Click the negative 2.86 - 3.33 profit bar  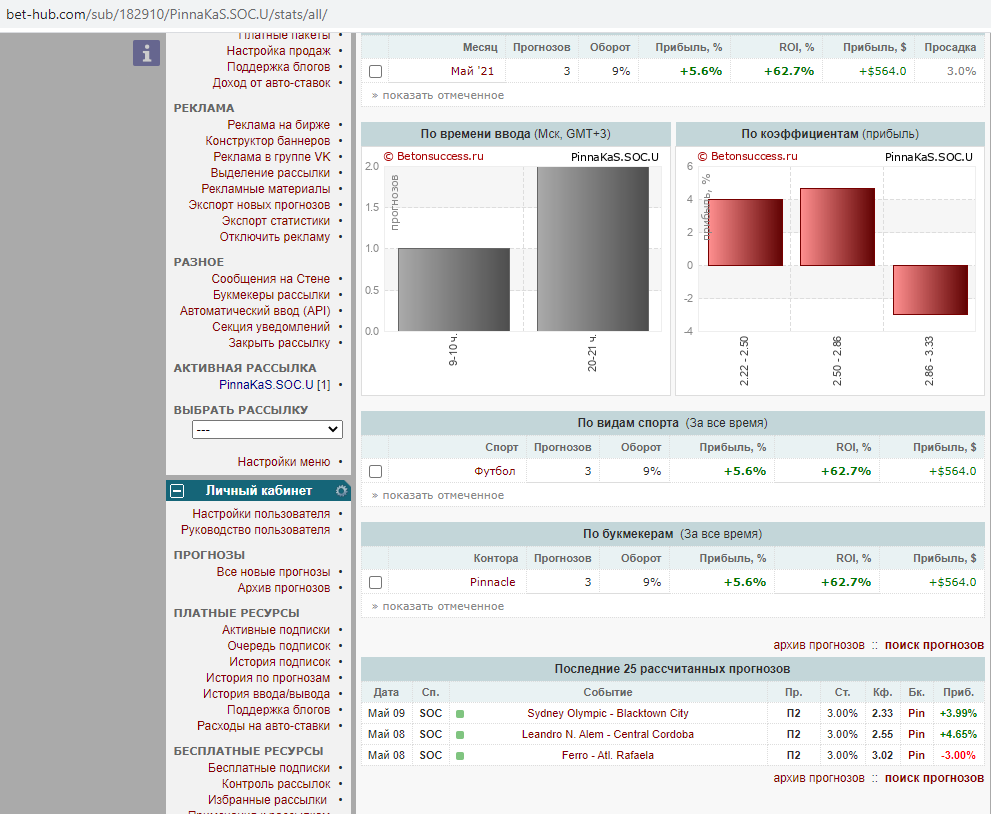pos(930,290)
